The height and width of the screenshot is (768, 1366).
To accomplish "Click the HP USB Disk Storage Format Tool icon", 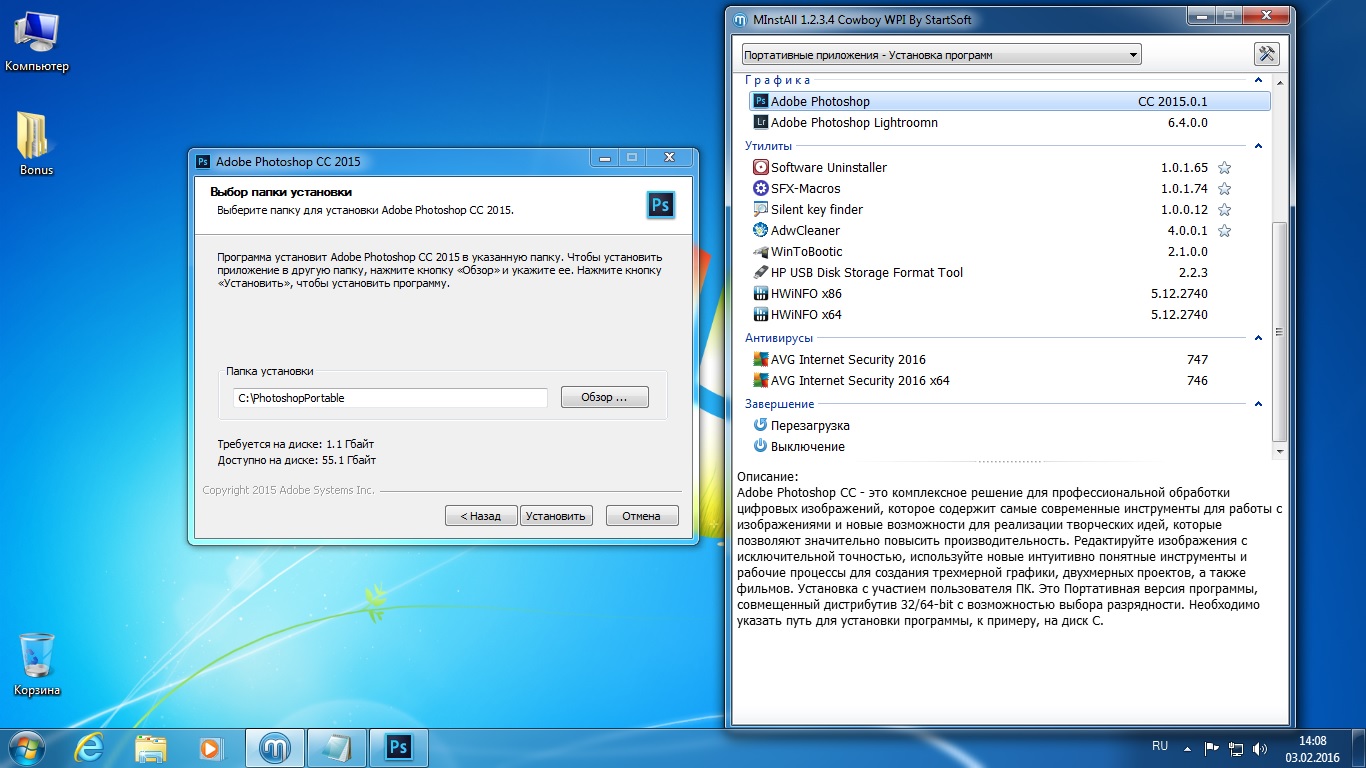I will (x=761, y=272).
